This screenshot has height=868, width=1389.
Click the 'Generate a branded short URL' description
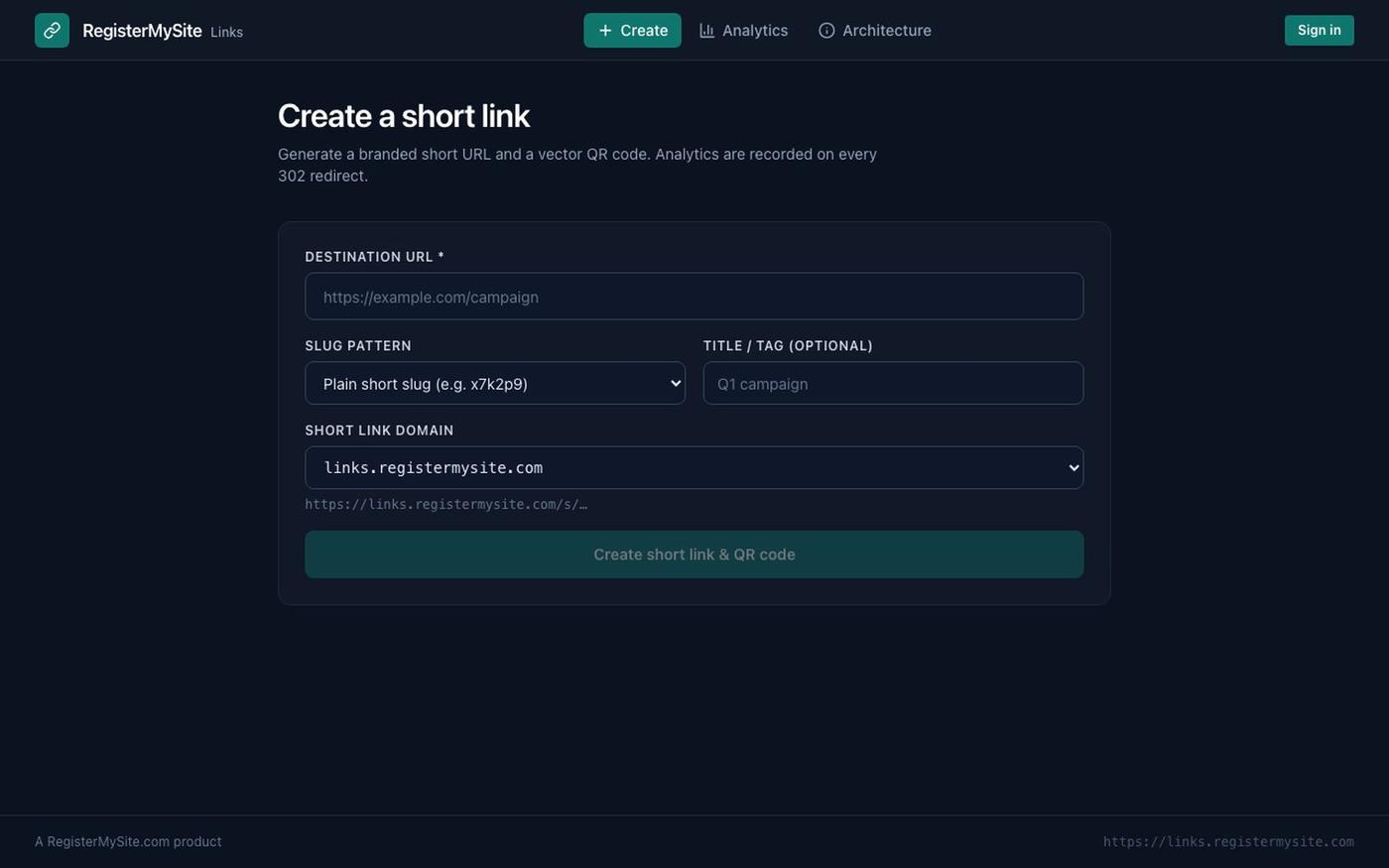pos(577,165)
